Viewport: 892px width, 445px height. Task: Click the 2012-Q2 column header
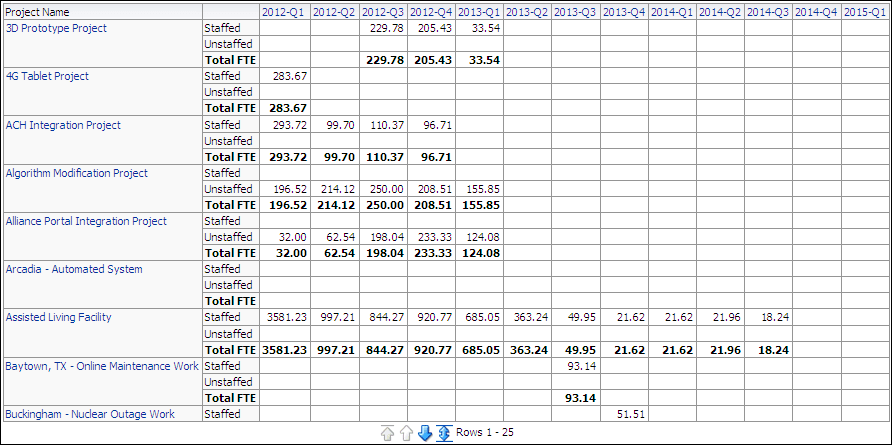coord(333,11)
